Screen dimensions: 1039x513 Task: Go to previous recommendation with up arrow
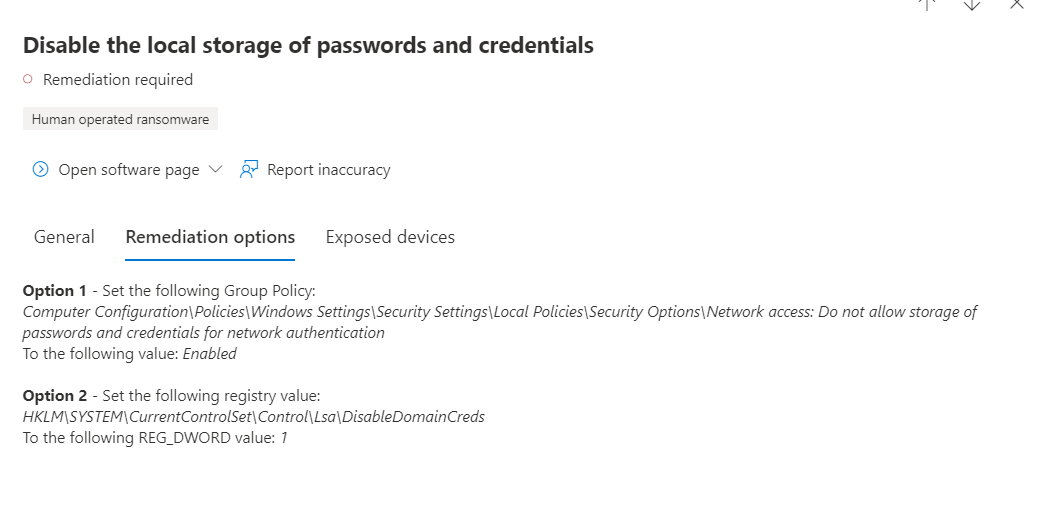(x=927, y=4)
